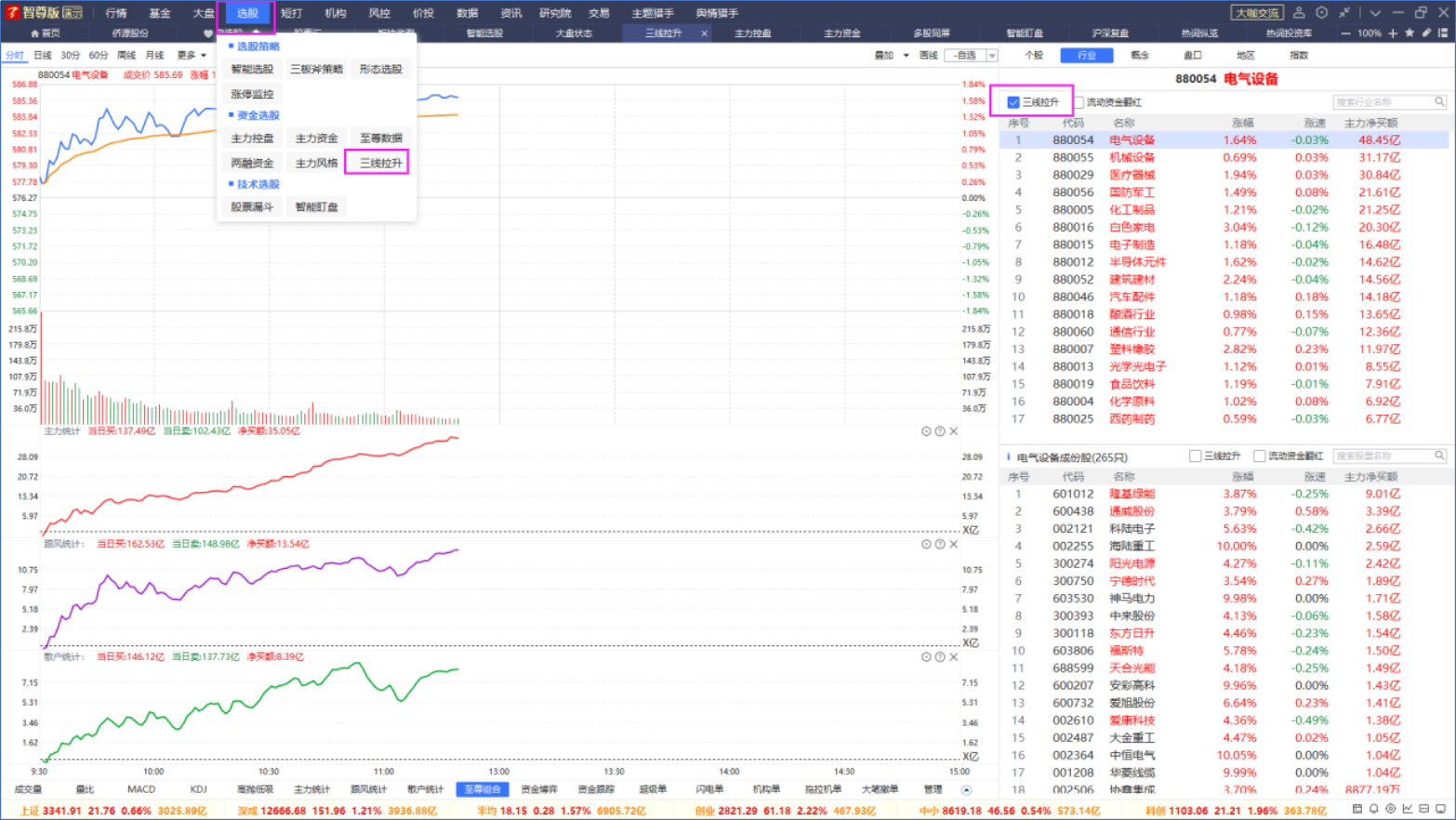Select 至尊组合 indicator tab at bottom
This screenshot has height=820, width=1456.
tap(483, 789)
